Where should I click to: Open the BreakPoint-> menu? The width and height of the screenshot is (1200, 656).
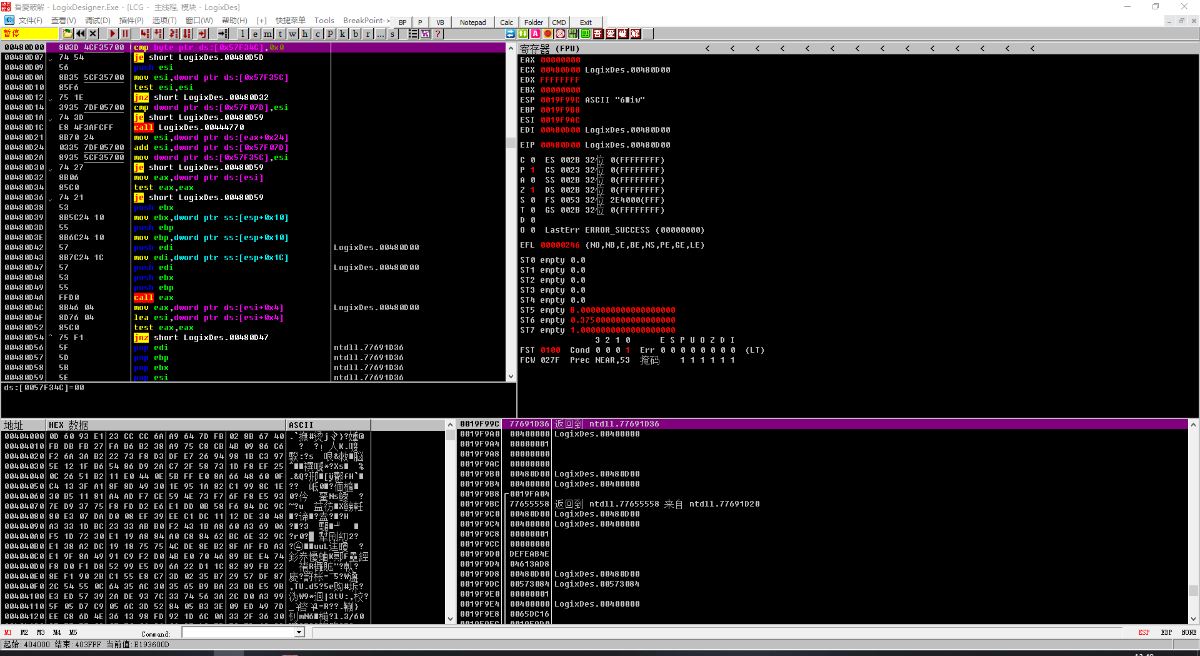[x=366, y=20]
